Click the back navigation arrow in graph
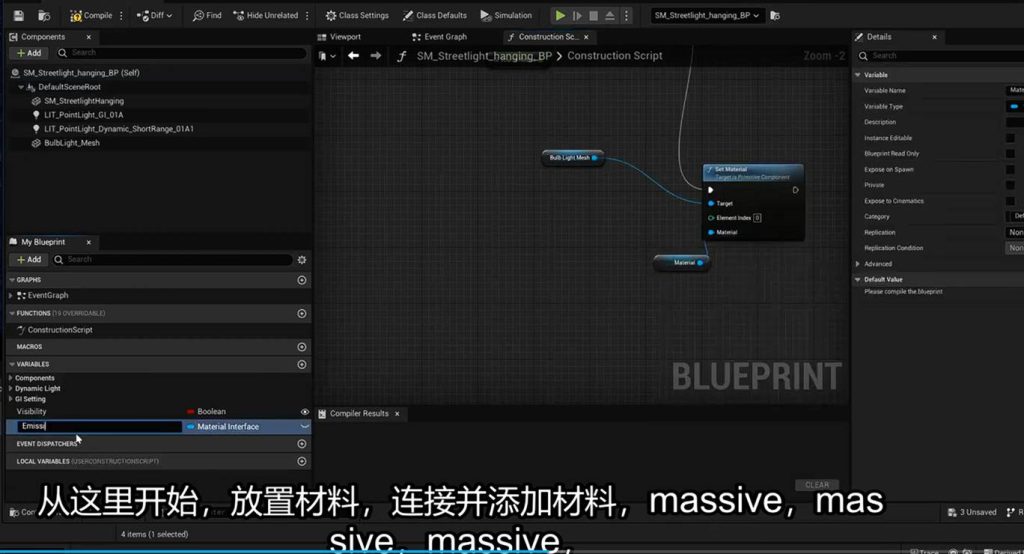 coord(353,56)
